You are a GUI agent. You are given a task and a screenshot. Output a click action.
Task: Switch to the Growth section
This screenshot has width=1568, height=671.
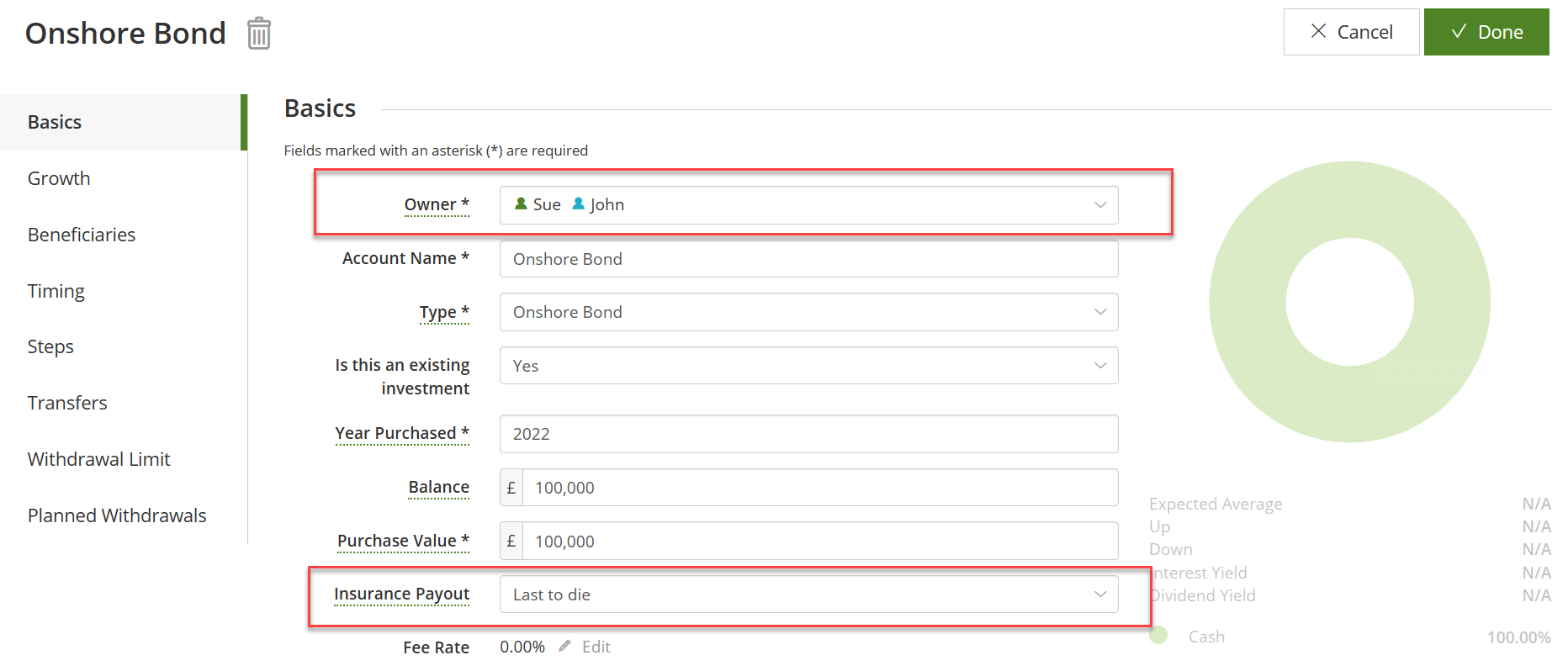(x=59, y=178)
